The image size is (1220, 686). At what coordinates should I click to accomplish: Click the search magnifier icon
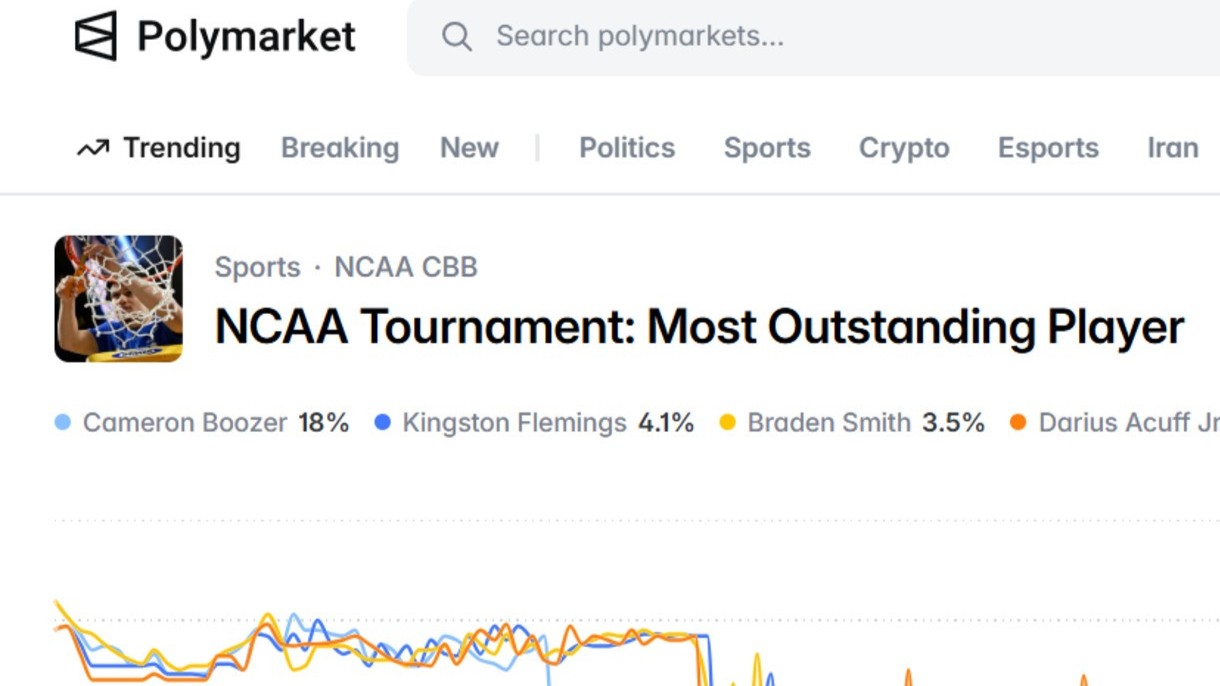point(458,36)
